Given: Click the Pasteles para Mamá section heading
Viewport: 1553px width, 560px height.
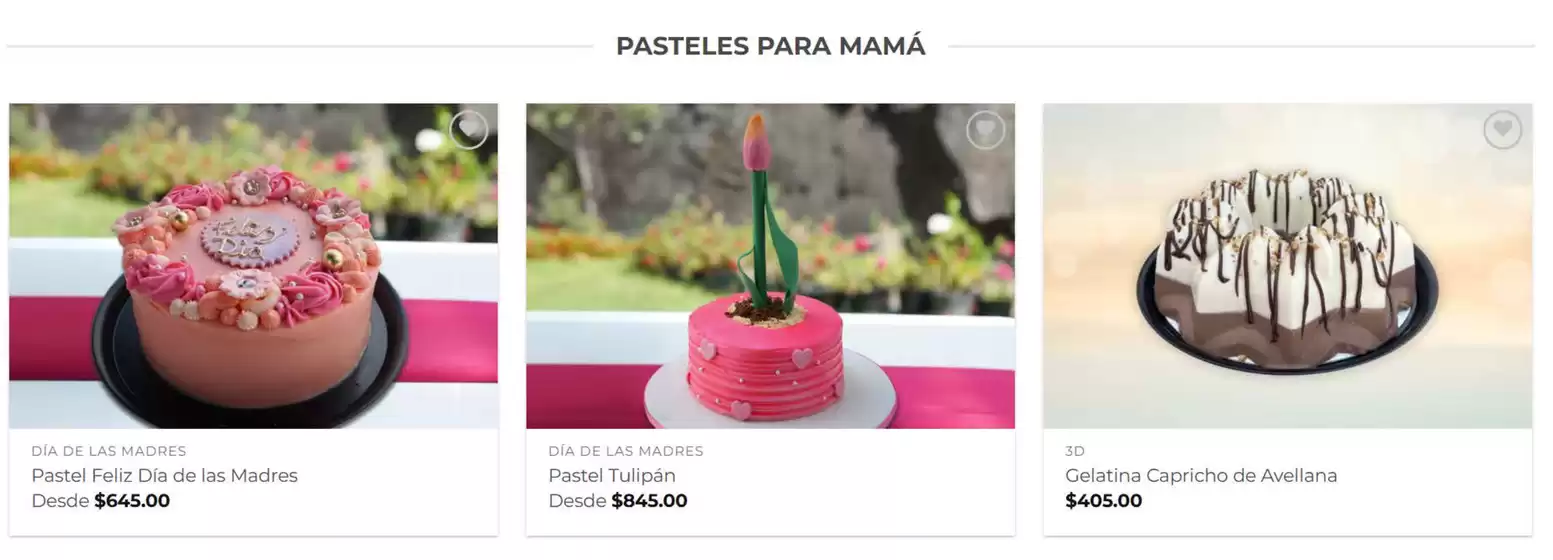Looking at the screenshot, I should tap(770, 46).
